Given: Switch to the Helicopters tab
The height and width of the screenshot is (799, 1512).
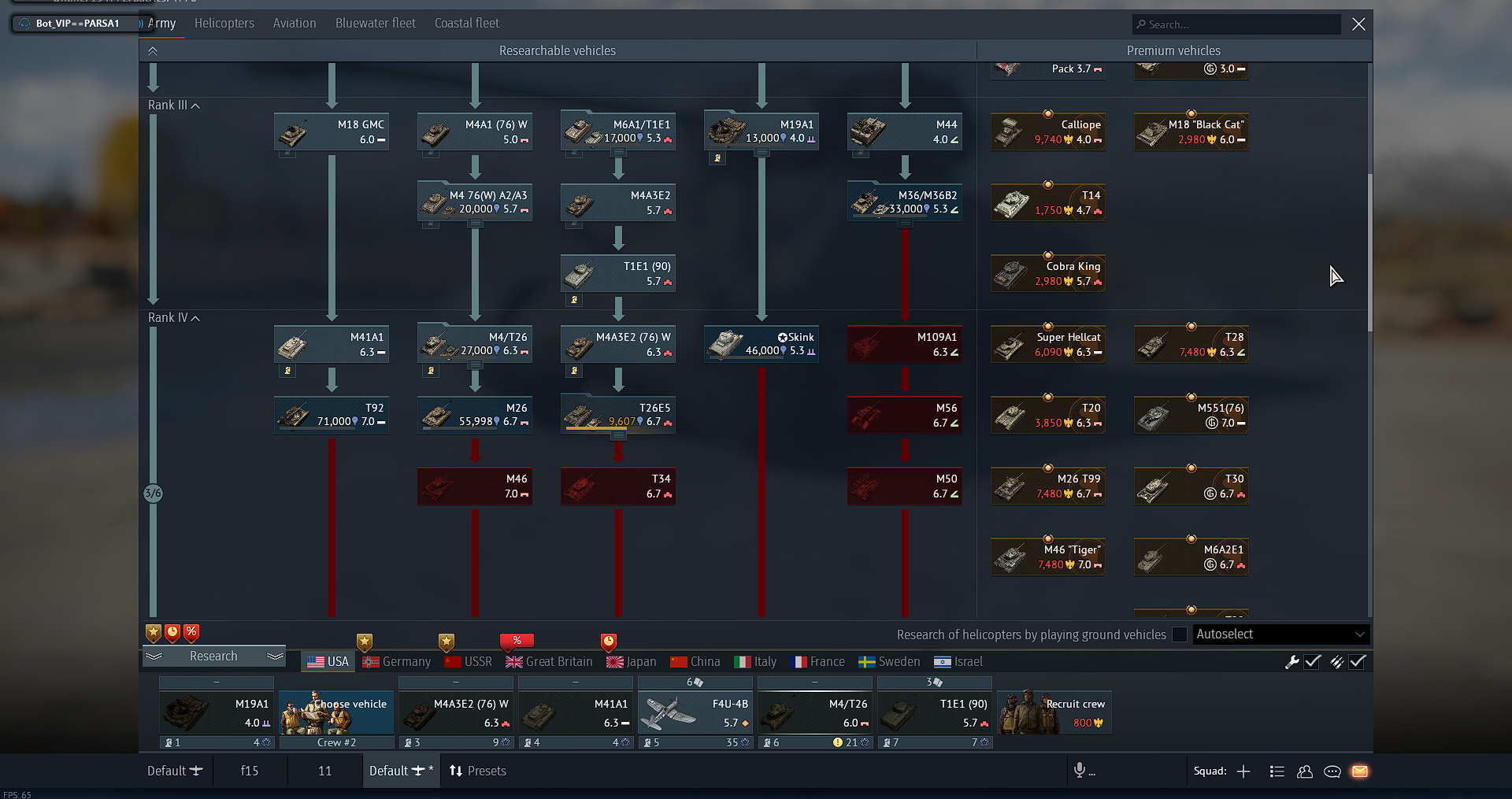Looking at the screenshot, I should click(224, 23).
